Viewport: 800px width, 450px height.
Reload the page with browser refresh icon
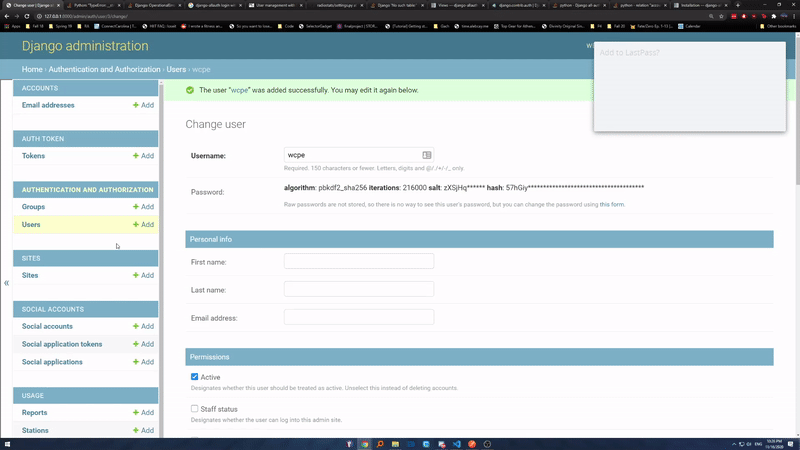pos(27,16)
